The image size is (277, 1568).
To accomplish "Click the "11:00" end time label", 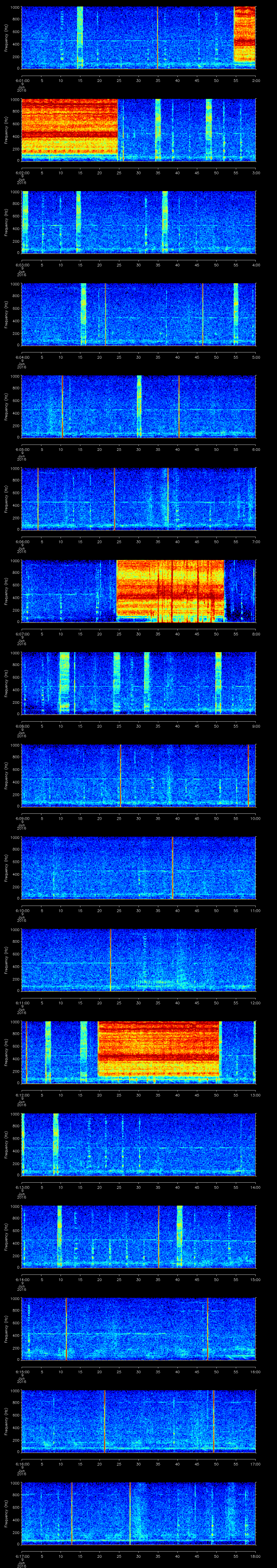I will [x=255, y=910].
